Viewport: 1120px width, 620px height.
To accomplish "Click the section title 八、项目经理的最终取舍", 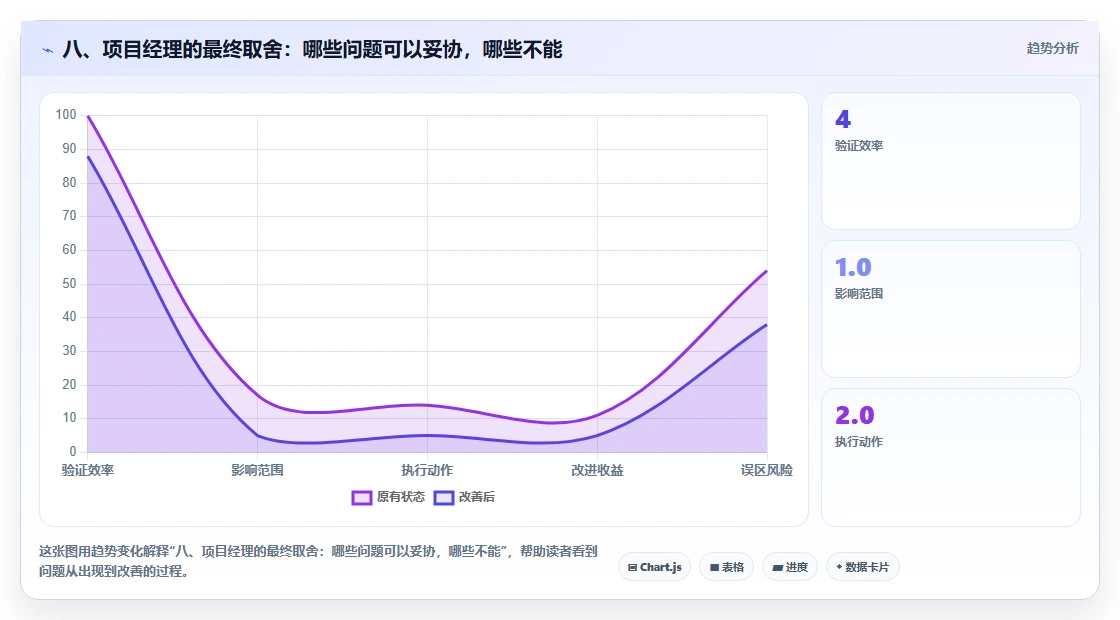I will 312,49.
